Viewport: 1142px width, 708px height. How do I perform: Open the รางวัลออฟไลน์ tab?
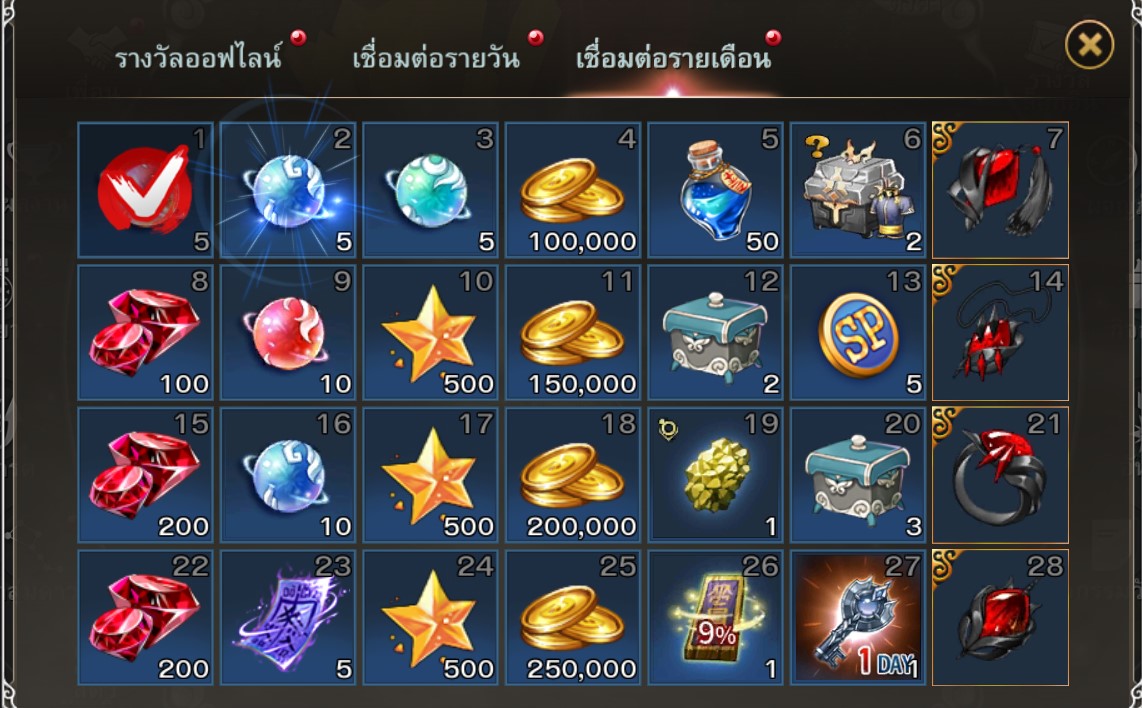click(x=198, y=58)
